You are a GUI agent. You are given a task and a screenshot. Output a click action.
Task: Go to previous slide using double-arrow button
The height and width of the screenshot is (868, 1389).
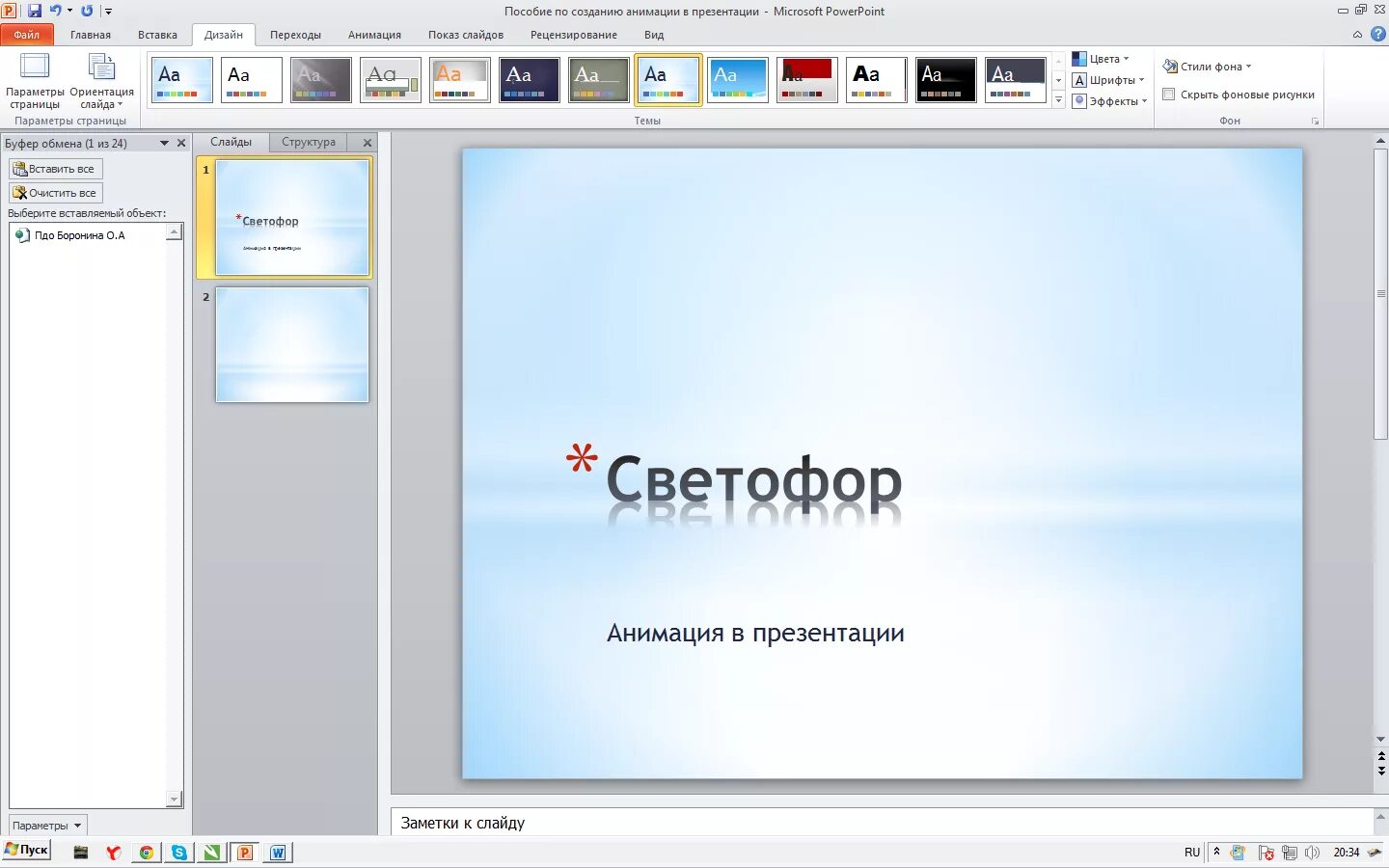[1381, 757]
